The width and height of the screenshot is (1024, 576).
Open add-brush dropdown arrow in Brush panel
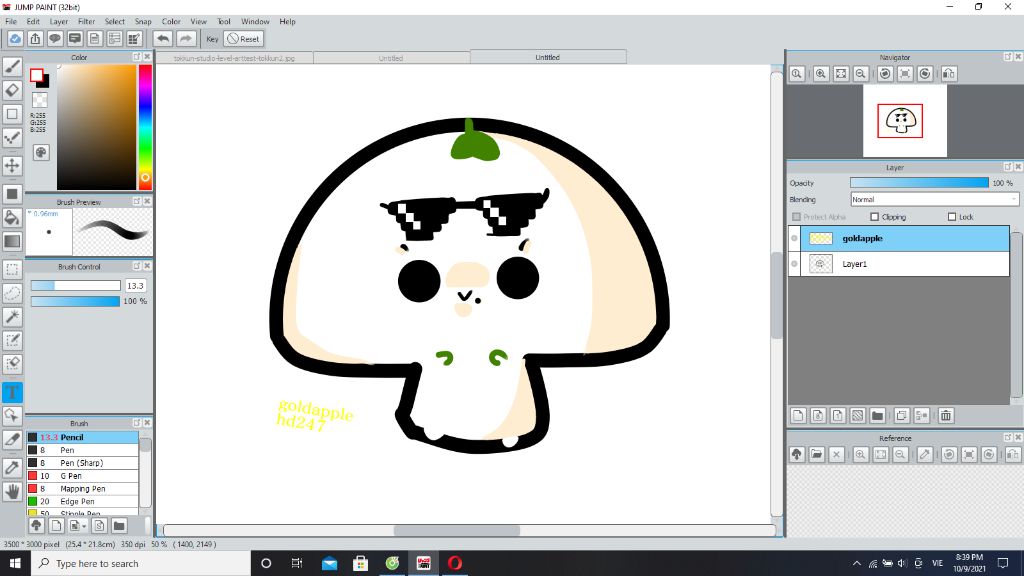(84, 526)
